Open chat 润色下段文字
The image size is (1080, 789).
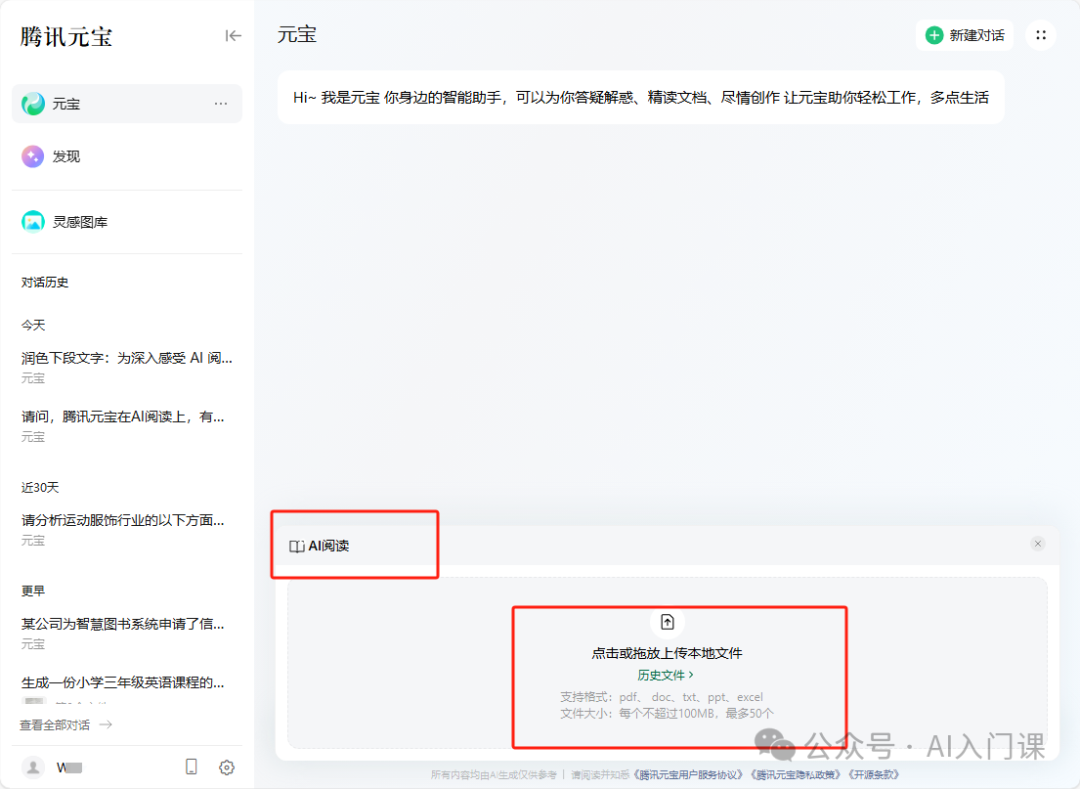pyautogui.click(x=127, y=359)
